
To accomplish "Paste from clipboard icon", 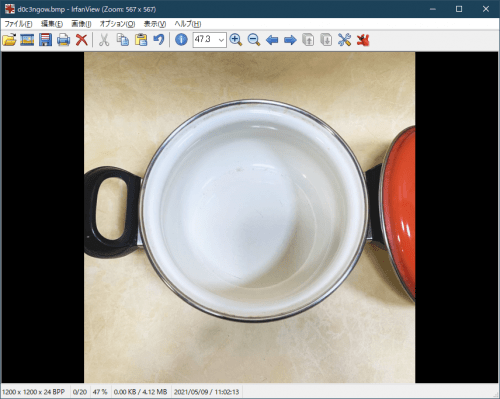I will click(x=141, y=40).
